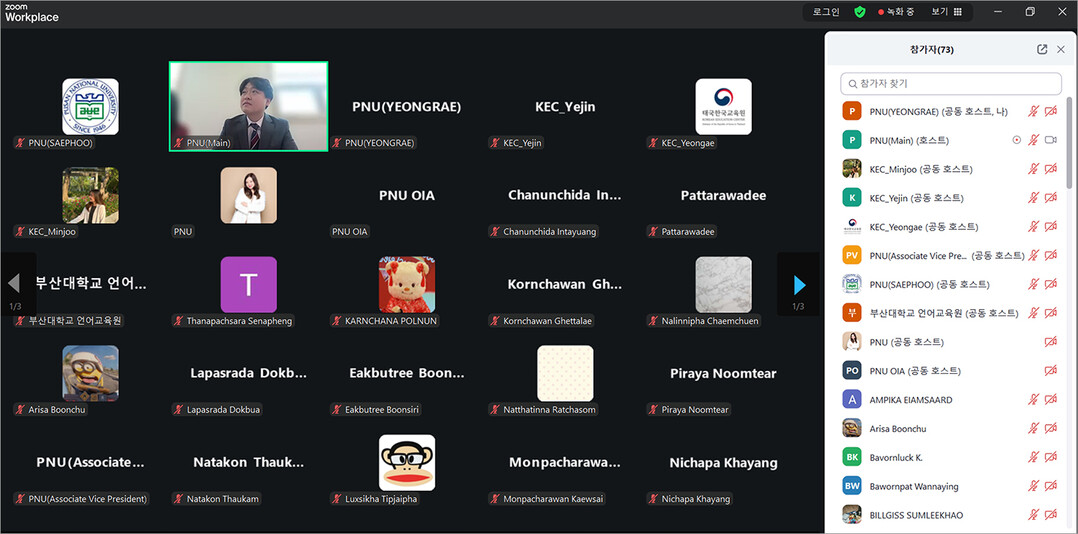Click the recording indicator in the top bar
Screen dimensions: 1078x534
tap(896, 12)
